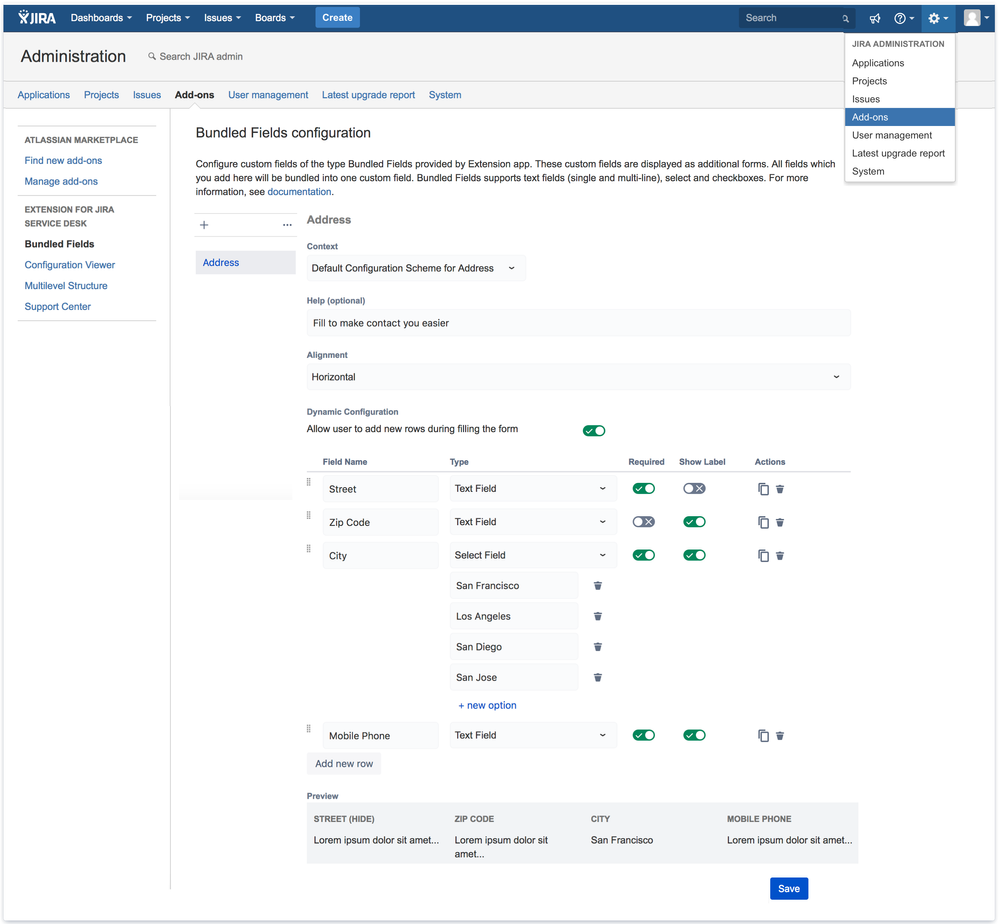This screenshot has width=999, height=924.
Task: Open the Alignment Horizontal dropdown
Action: 578,377
